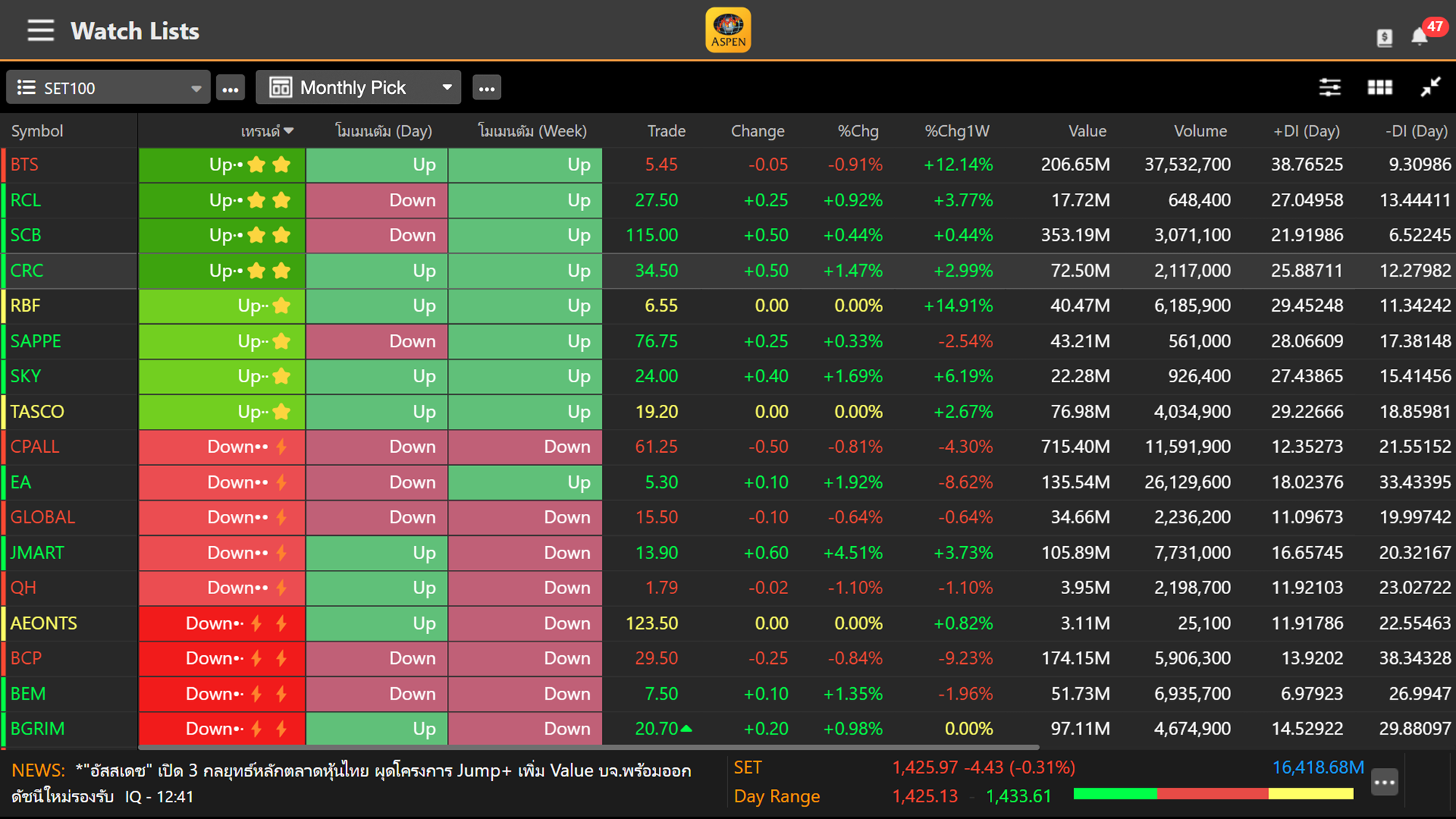Click the list icon in the SET100 selector
1456x819 pixels.
[26, 87]
